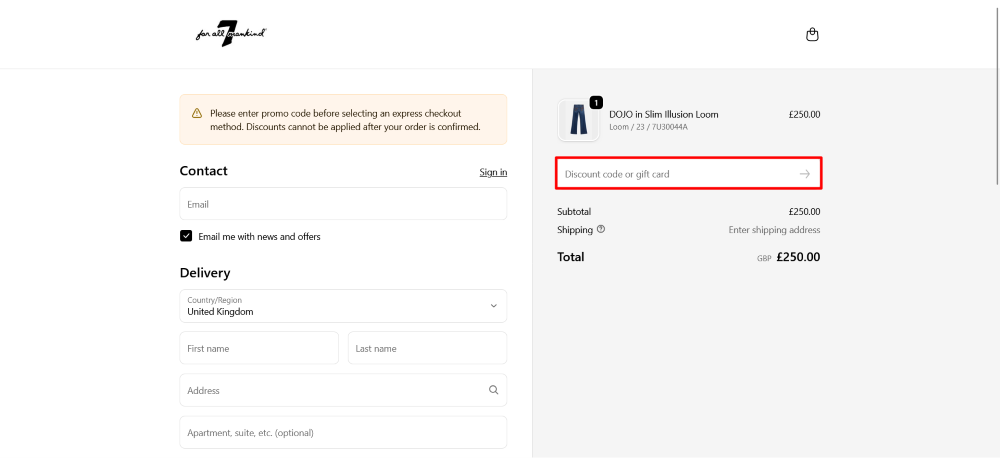Focus the Apartment, suite field

click(343, 432)
